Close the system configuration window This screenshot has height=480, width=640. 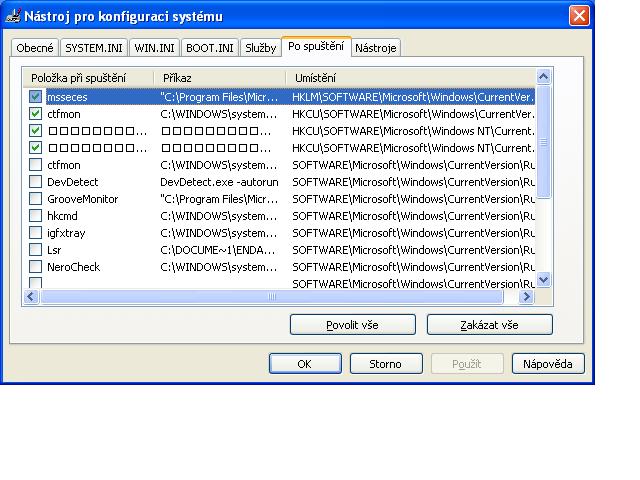click(x=579, y=16)
